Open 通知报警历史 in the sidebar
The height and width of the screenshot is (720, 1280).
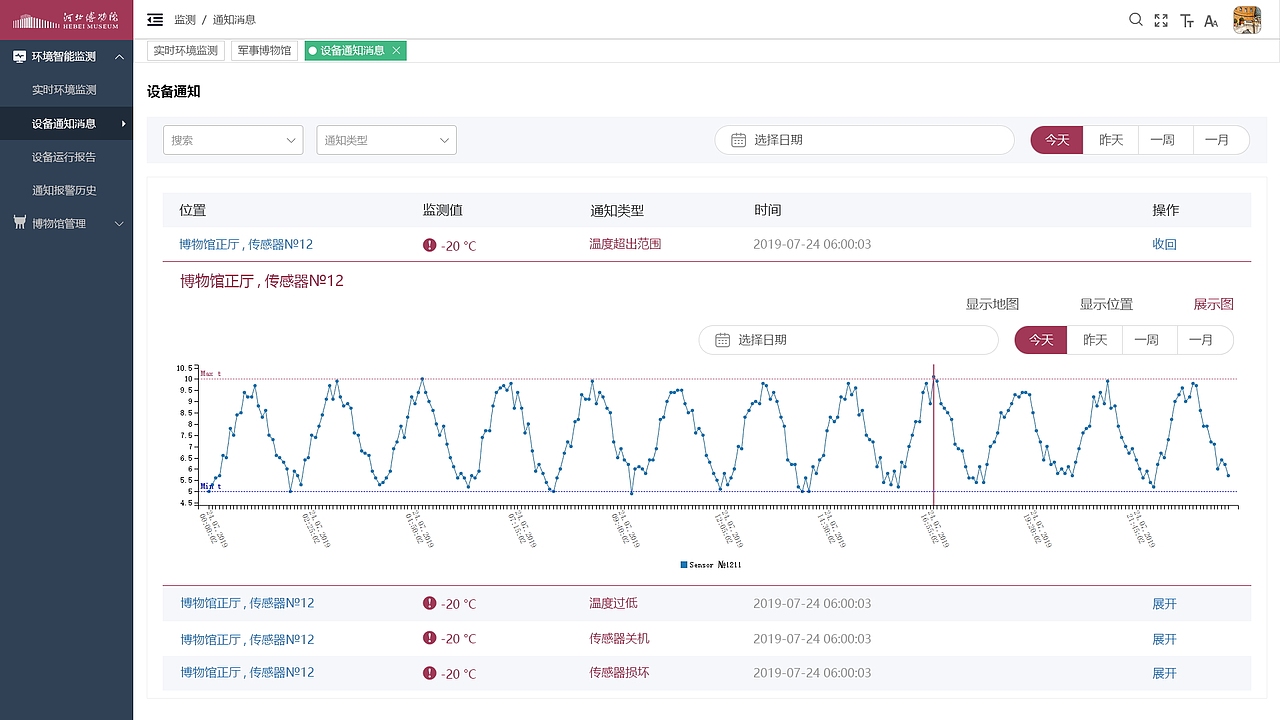pos(64,190)
